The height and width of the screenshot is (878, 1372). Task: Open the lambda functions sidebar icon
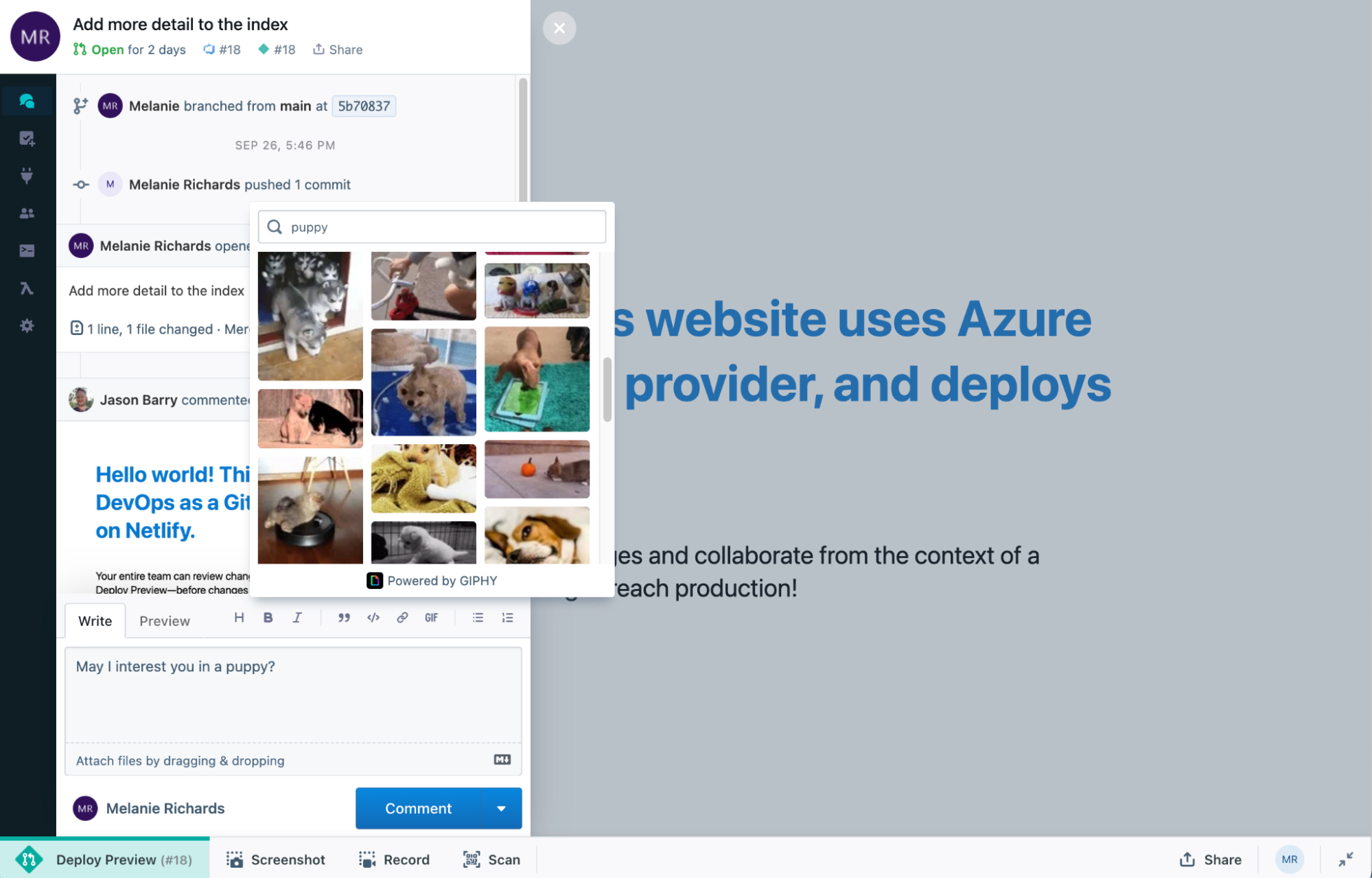click(x=27, y=288)
